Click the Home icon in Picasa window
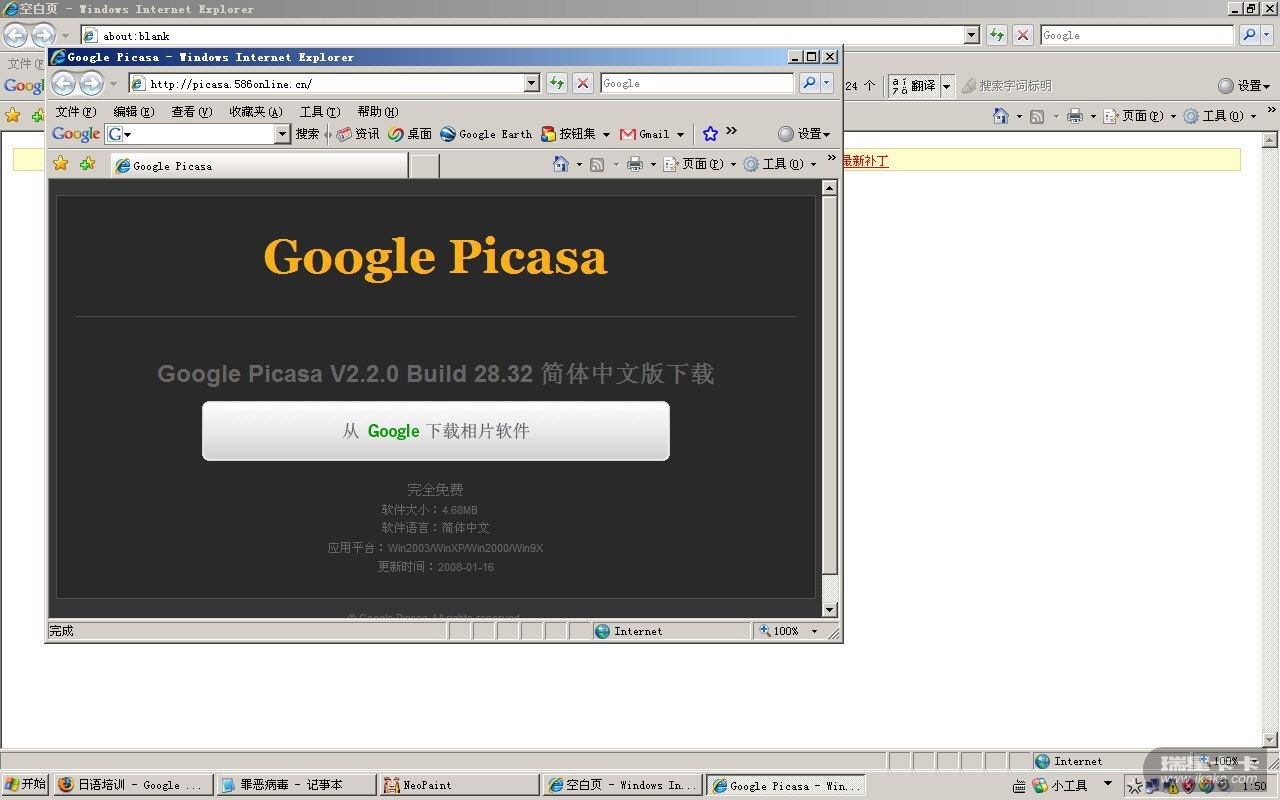The height and width of the screenshot is (800, 1280). click(x=561, y=164)
